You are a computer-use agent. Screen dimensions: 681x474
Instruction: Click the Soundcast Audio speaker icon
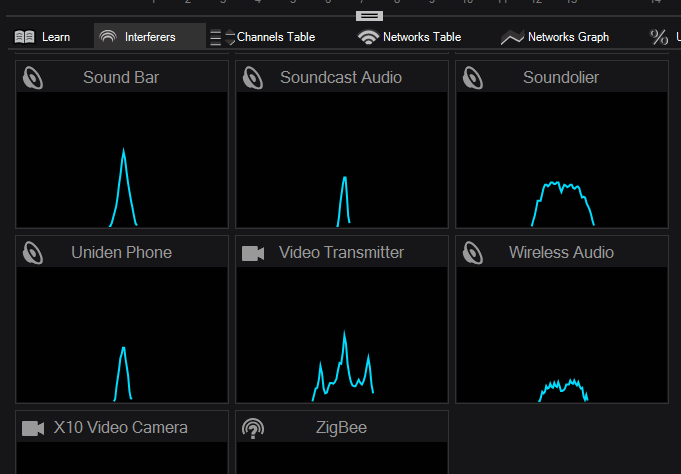[x=253, y=78]
